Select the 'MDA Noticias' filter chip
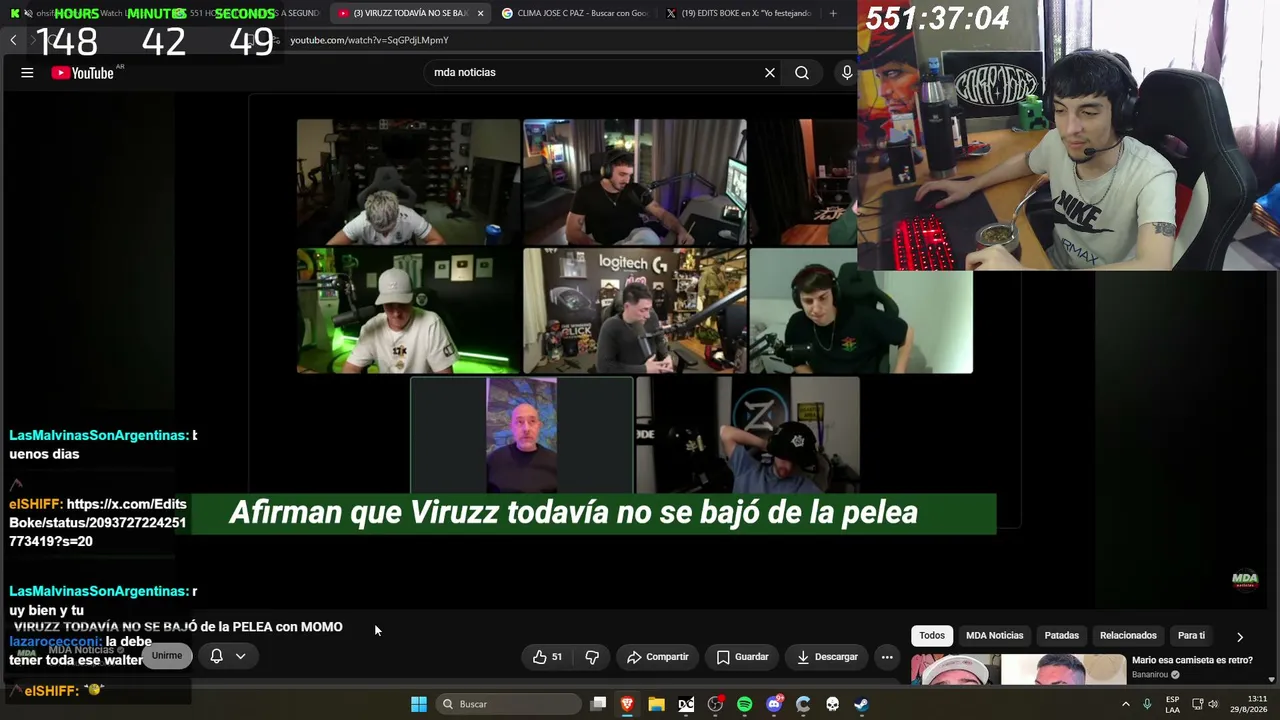This screenshot has width=1280, height=720. 994,635
